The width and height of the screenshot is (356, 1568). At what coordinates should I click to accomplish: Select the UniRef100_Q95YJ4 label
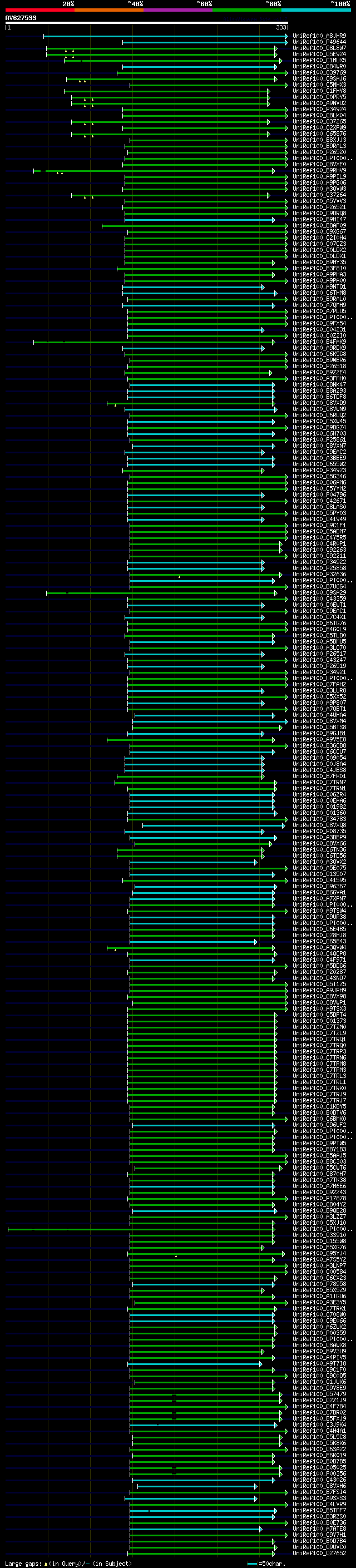[319, 1253]
